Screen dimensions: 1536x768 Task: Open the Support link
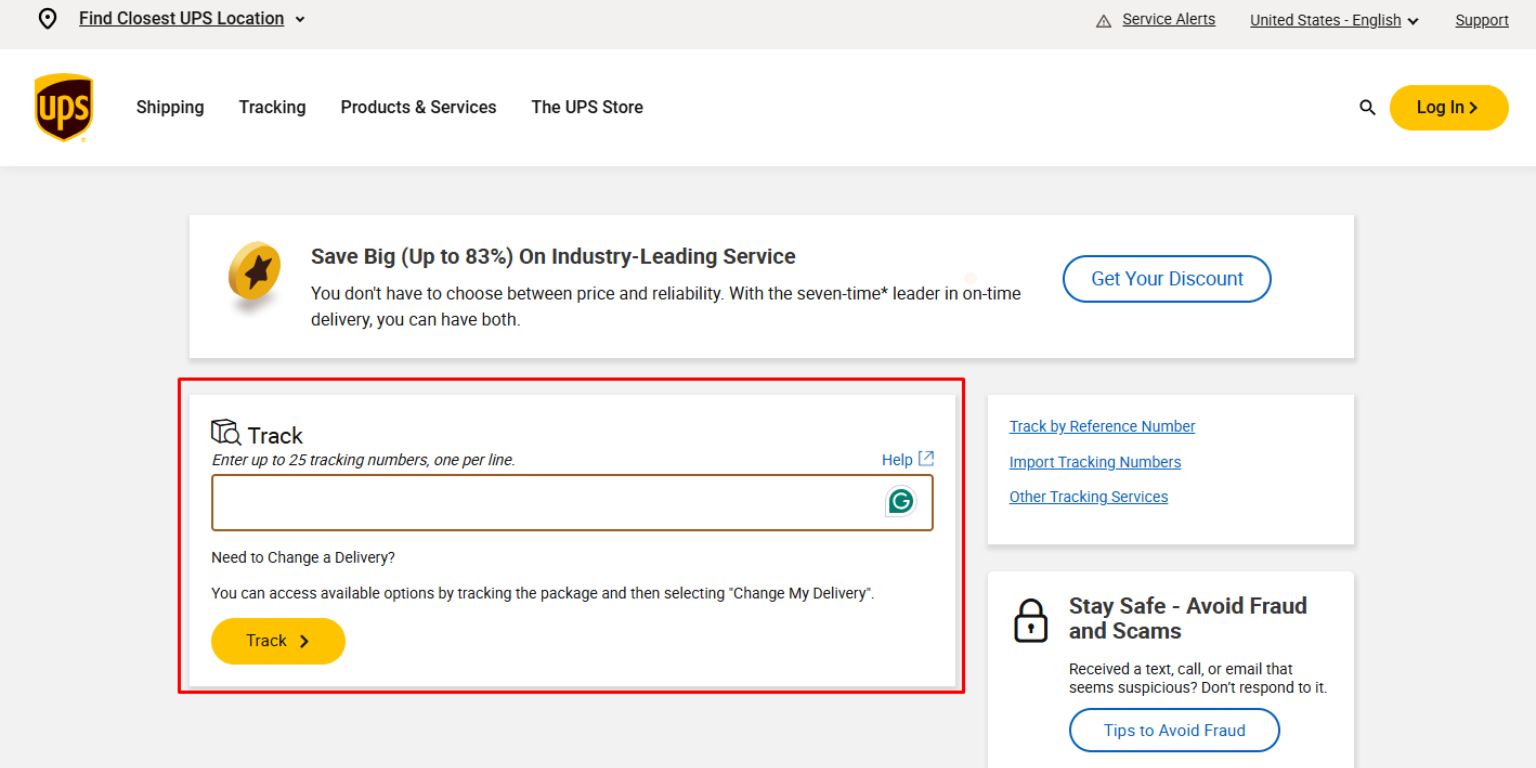[x=1482, y=20]
